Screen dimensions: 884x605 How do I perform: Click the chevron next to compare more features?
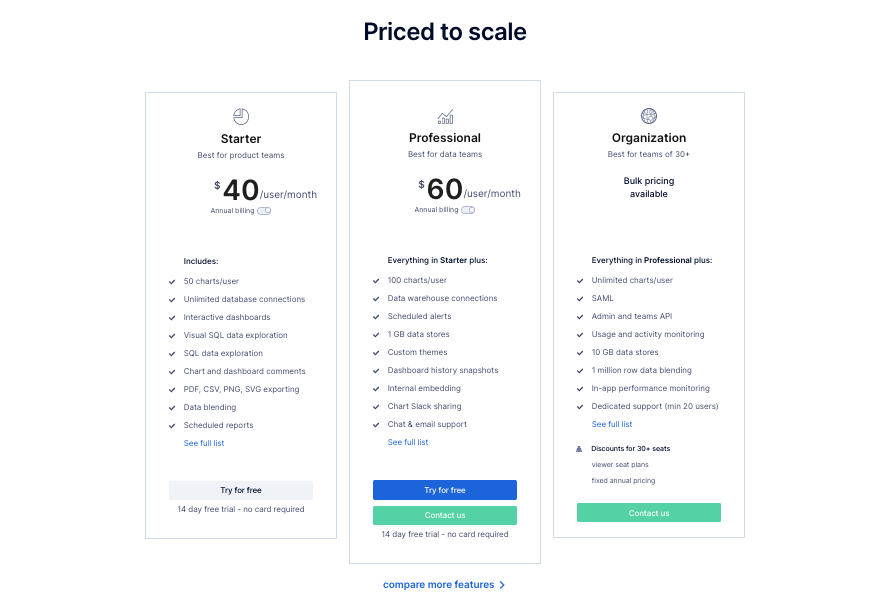(502, 585)
